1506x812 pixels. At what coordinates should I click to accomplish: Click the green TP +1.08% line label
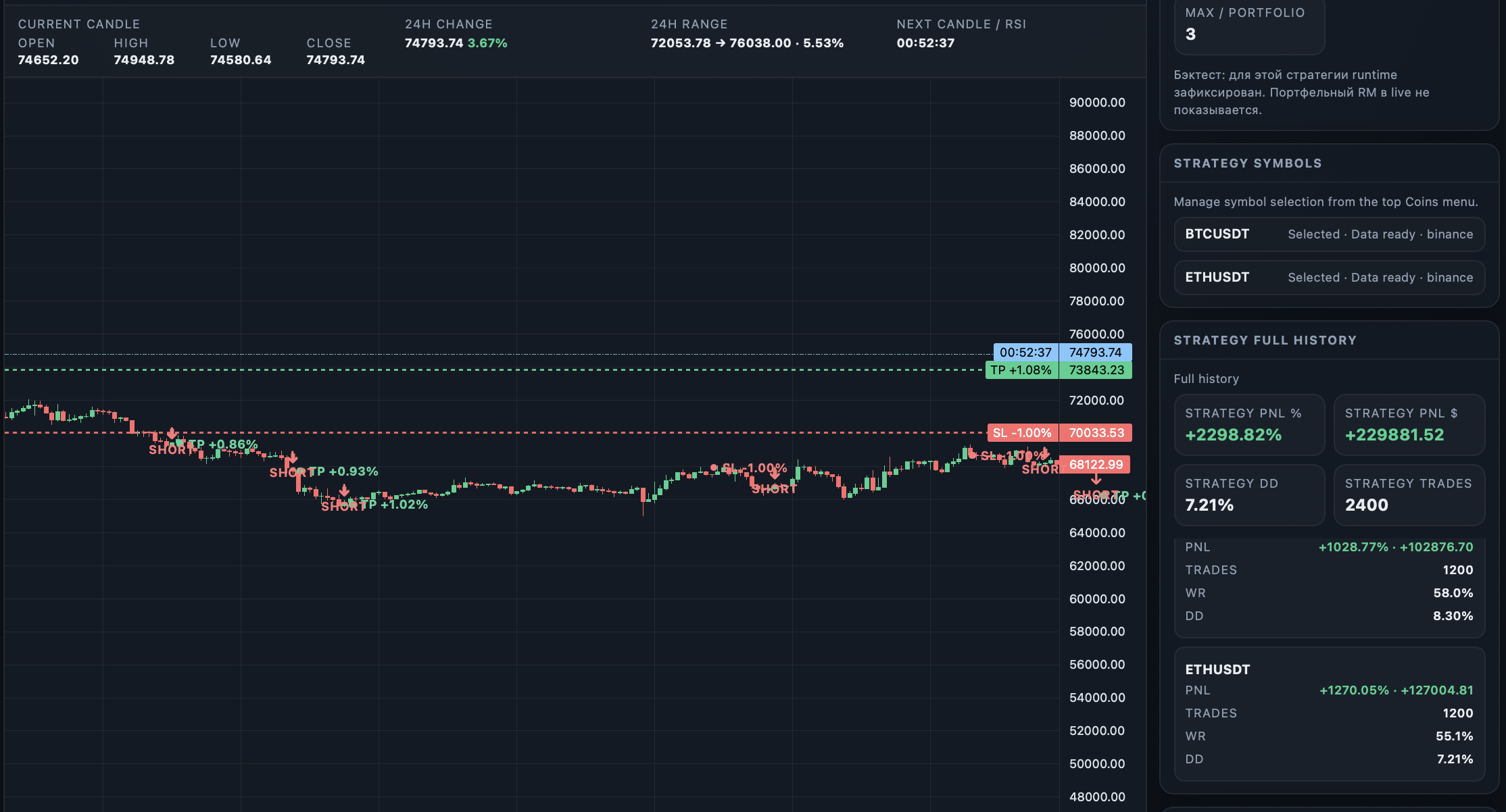tap(1021, 370)
